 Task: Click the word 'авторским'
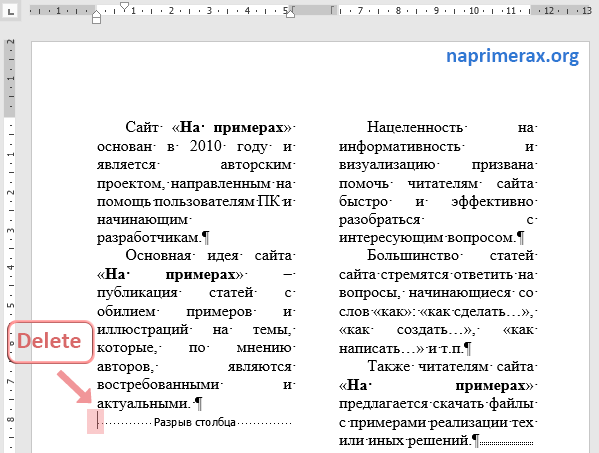(x=256, y=165)
